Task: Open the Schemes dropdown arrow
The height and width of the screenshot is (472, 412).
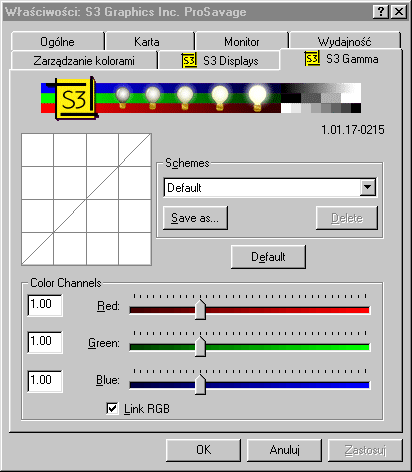Action: (x=368, y=187)
